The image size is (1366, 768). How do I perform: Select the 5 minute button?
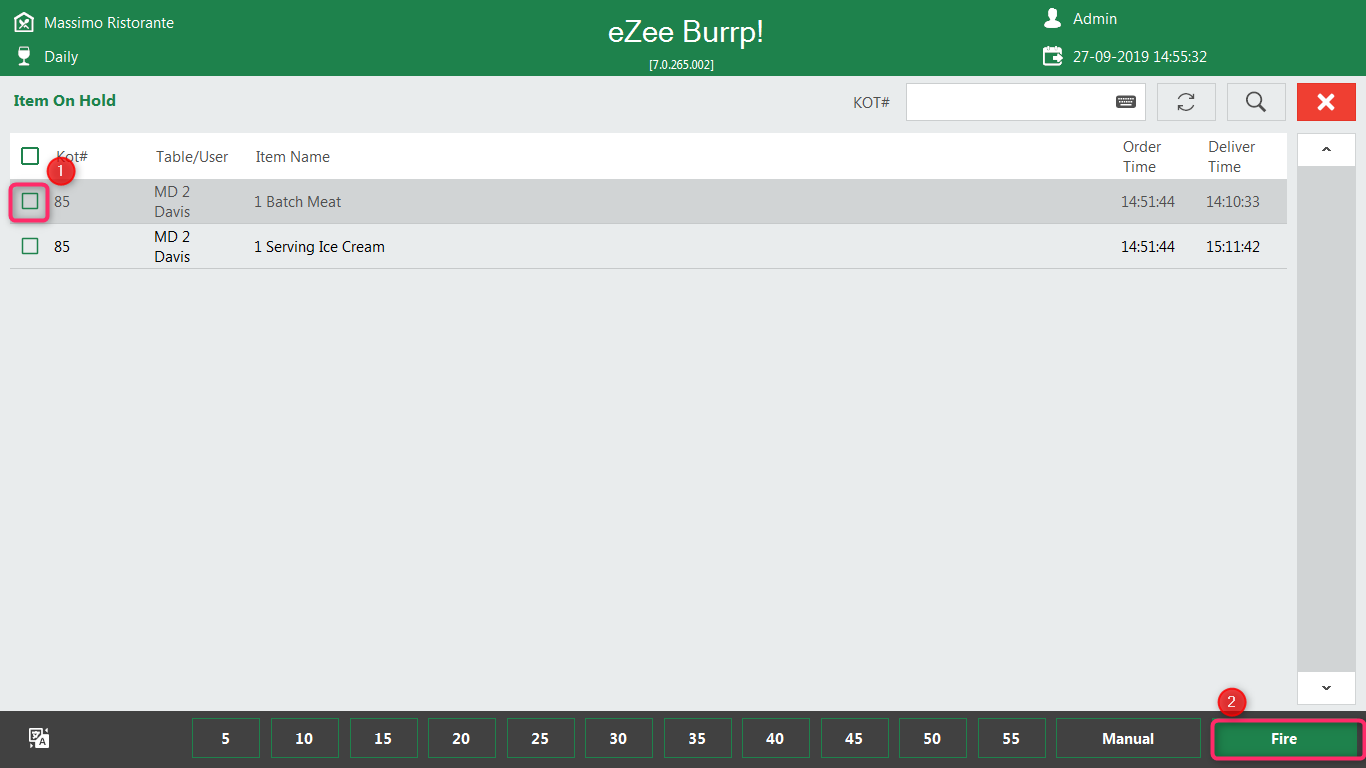click(x=226, y=739)
